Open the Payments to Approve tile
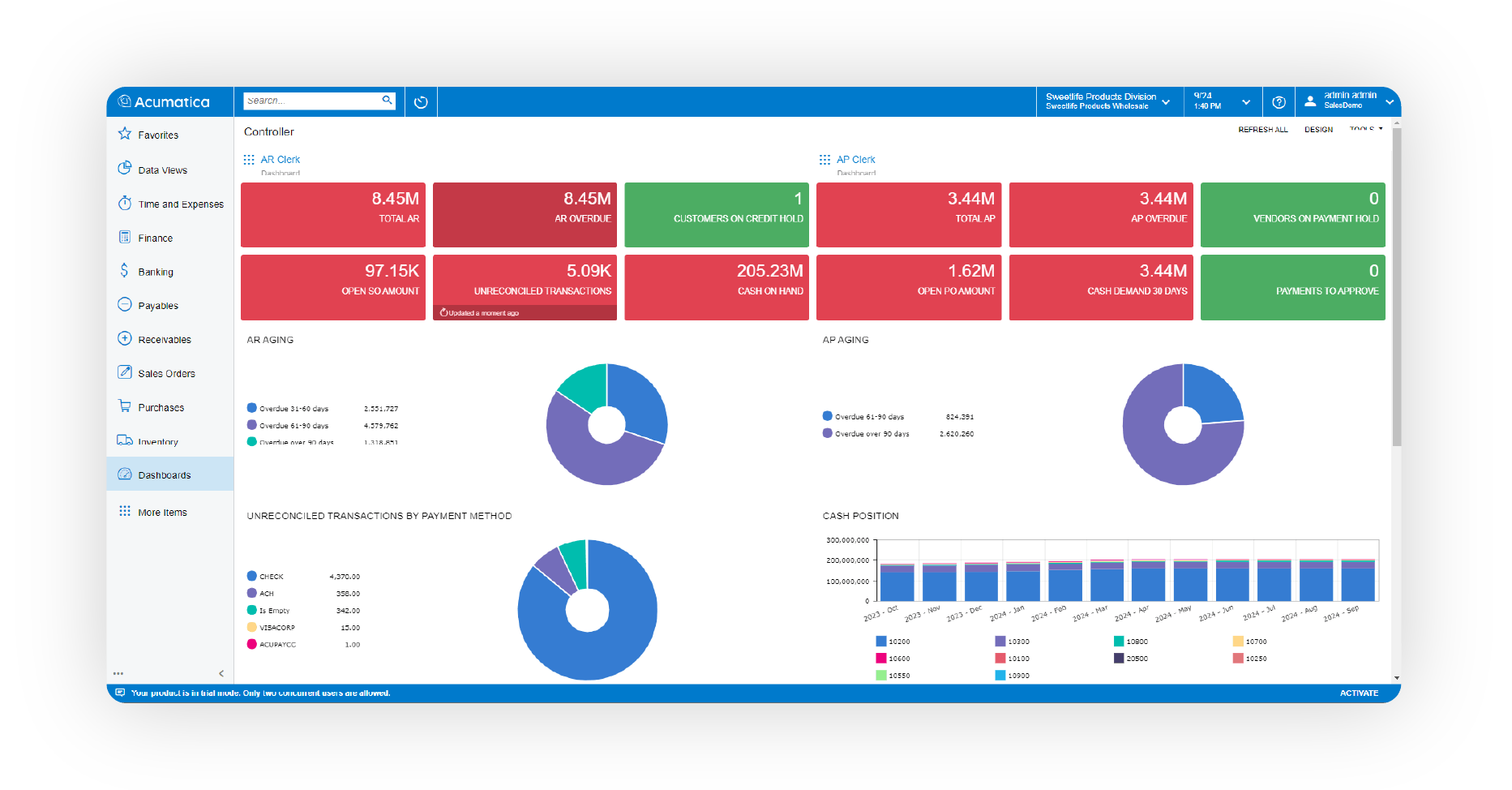The width and height of the screenshot is (1512, 790). (1293, 287)
